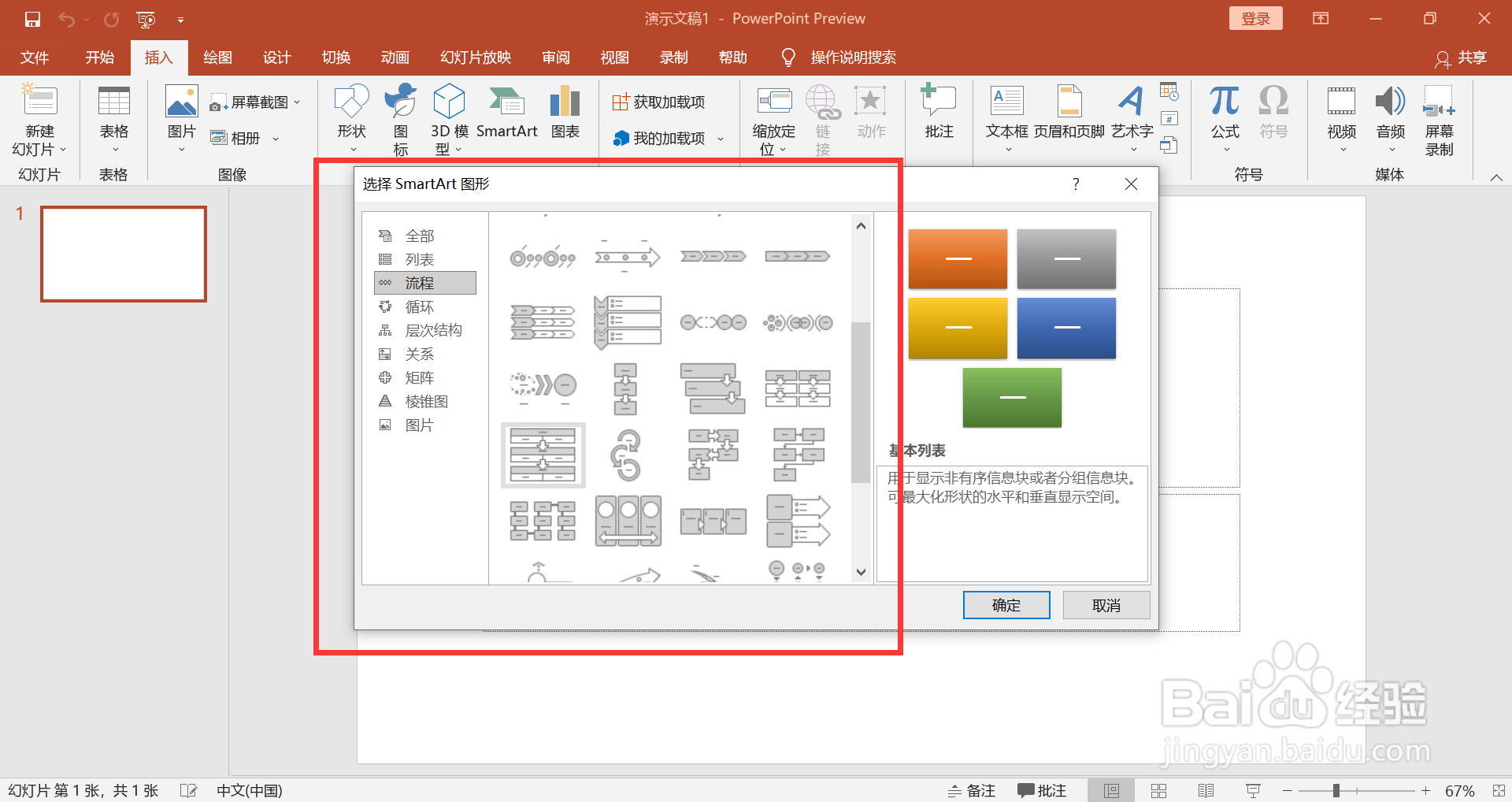Image resolution: width=1512 pixels, height=802 pixels.
Task: Choose the highlighted vertical process list layout
Action: point(543,455)
